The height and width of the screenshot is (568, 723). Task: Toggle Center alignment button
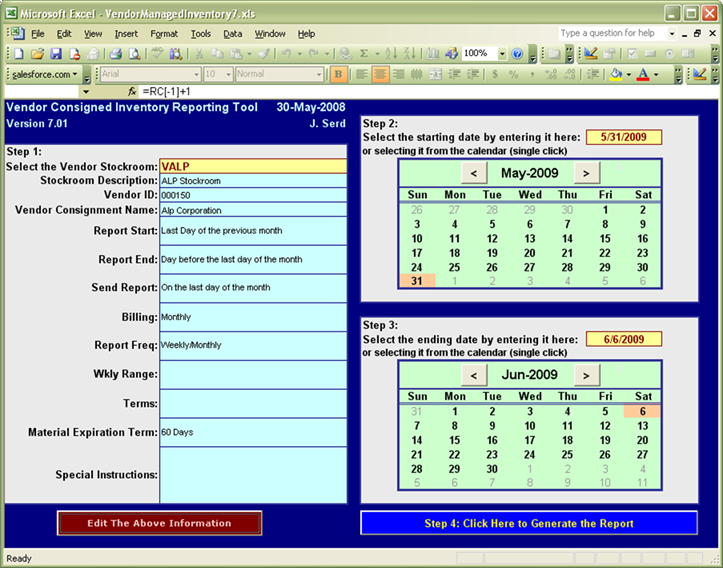coord(380,74)
